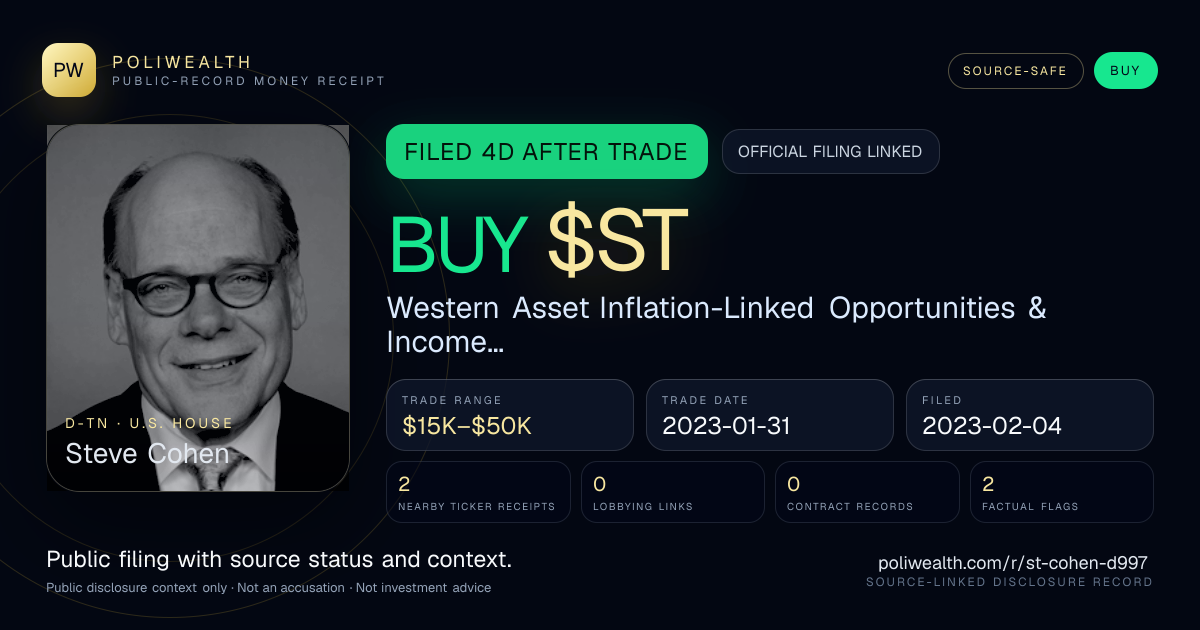Open the Lobbying Links tile
The height and width of the screenshot is (630, 1200).
tap(673, 492)
